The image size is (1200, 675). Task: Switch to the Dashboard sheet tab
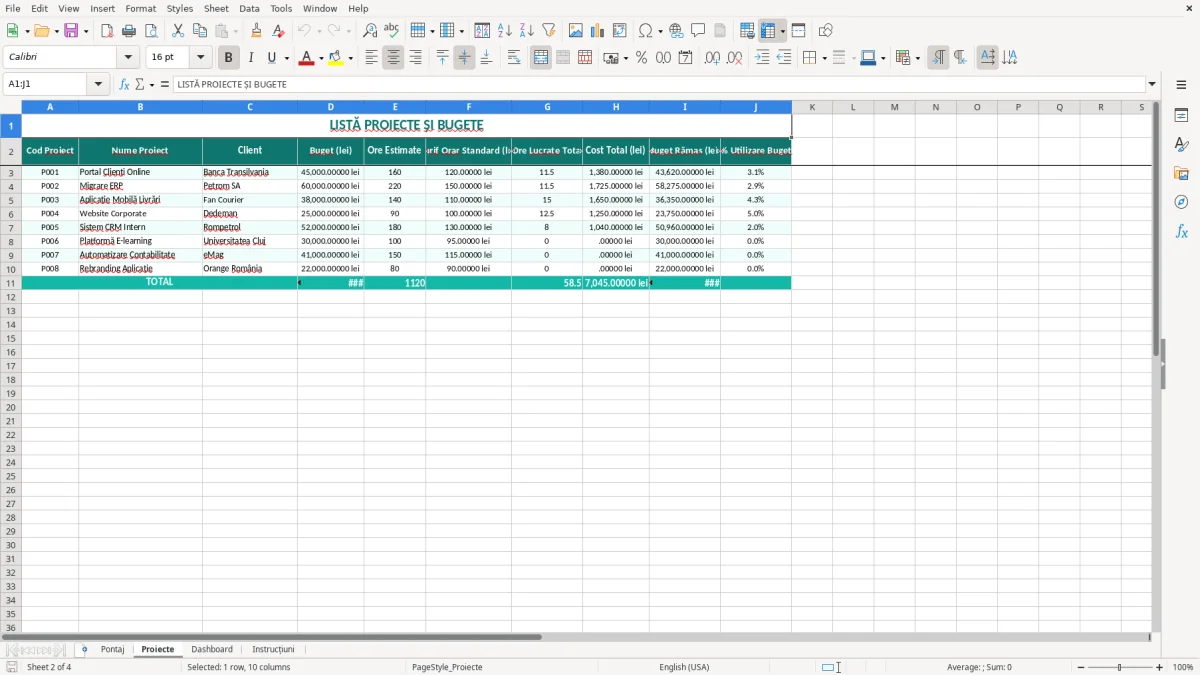click(x=212, y=649)
